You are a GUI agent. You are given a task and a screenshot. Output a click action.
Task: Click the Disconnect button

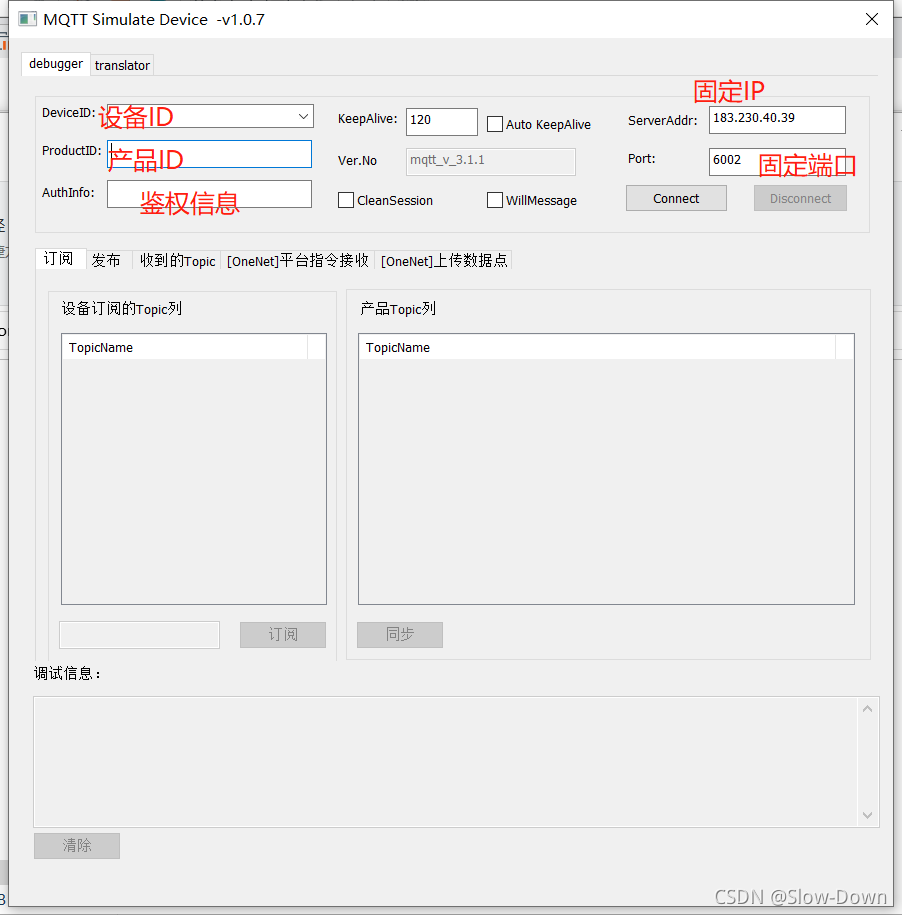point(799,198)
